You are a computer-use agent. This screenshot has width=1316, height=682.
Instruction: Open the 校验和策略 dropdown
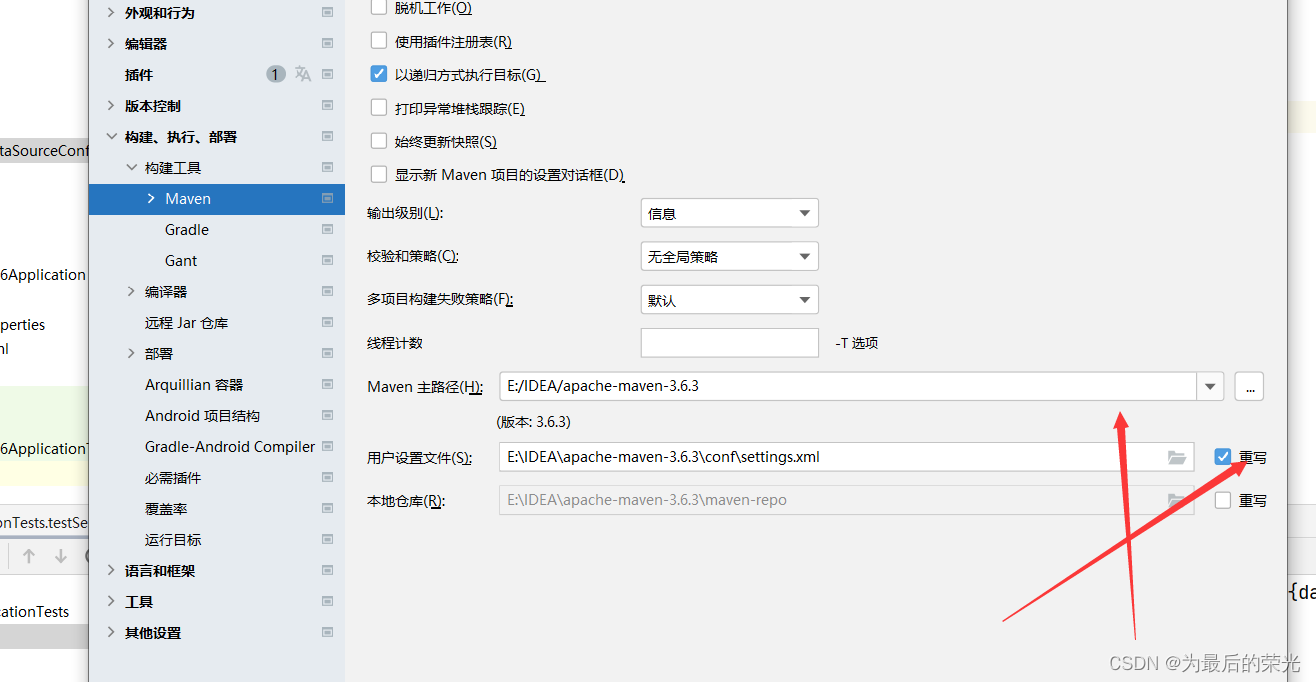coord(729,256)
